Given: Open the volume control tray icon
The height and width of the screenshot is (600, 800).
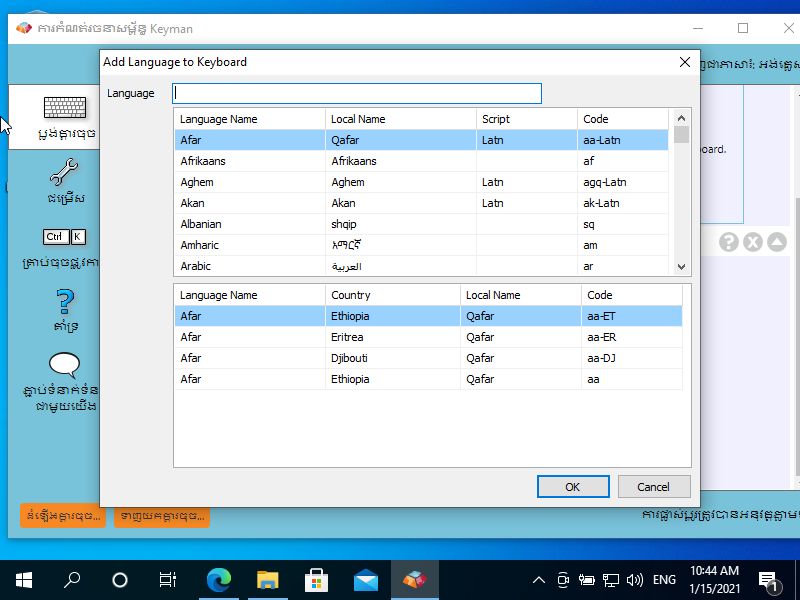Looking at the screenshot, I should pyautogui.click(x=635, y=580).
